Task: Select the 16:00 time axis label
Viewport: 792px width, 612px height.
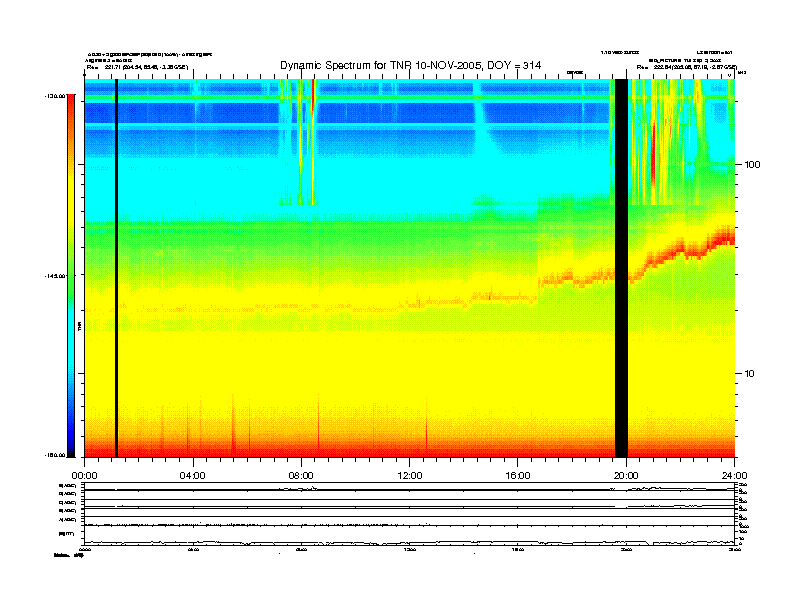Action: click(518, 476)
